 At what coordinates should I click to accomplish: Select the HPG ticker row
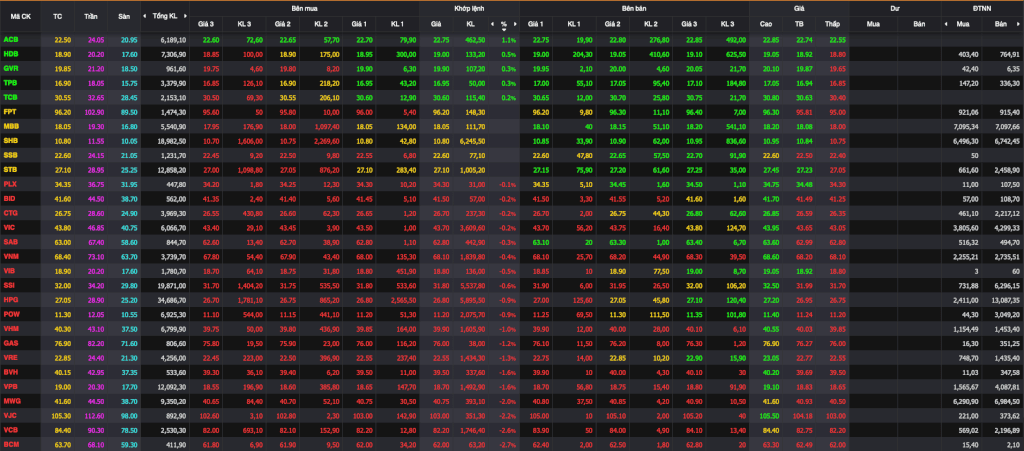tap(512, 300)
